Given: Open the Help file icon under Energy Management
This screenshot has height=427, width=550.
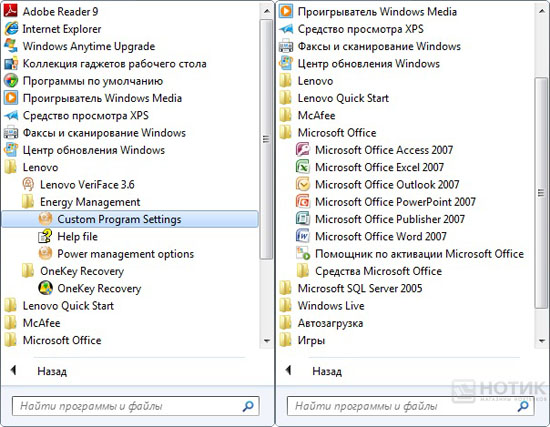Looking at the screenshot, I should (x=45, y=236).
